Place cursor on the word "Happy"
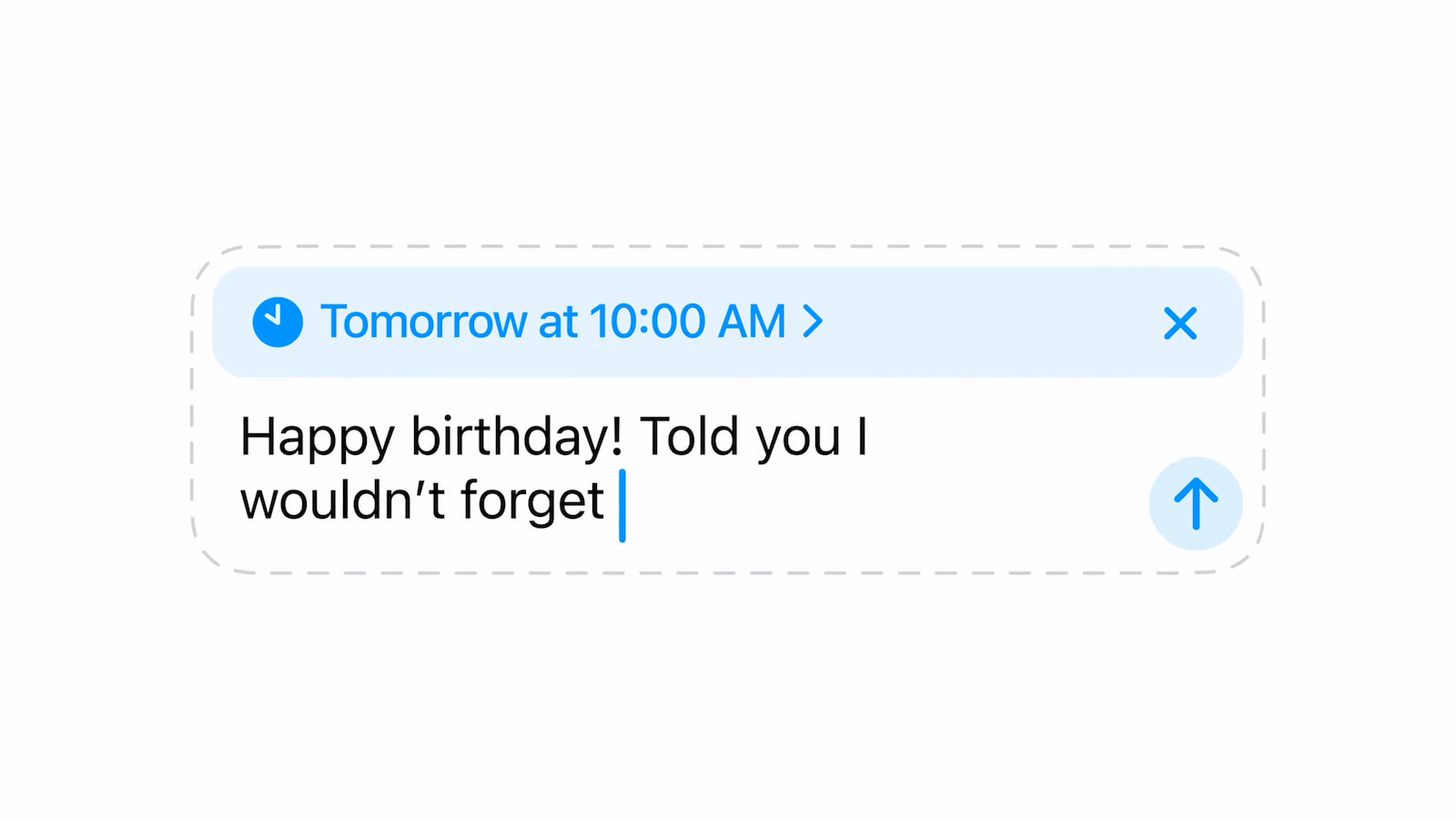1456x819 pixels. pyautogui.click(x=317, y=438)
